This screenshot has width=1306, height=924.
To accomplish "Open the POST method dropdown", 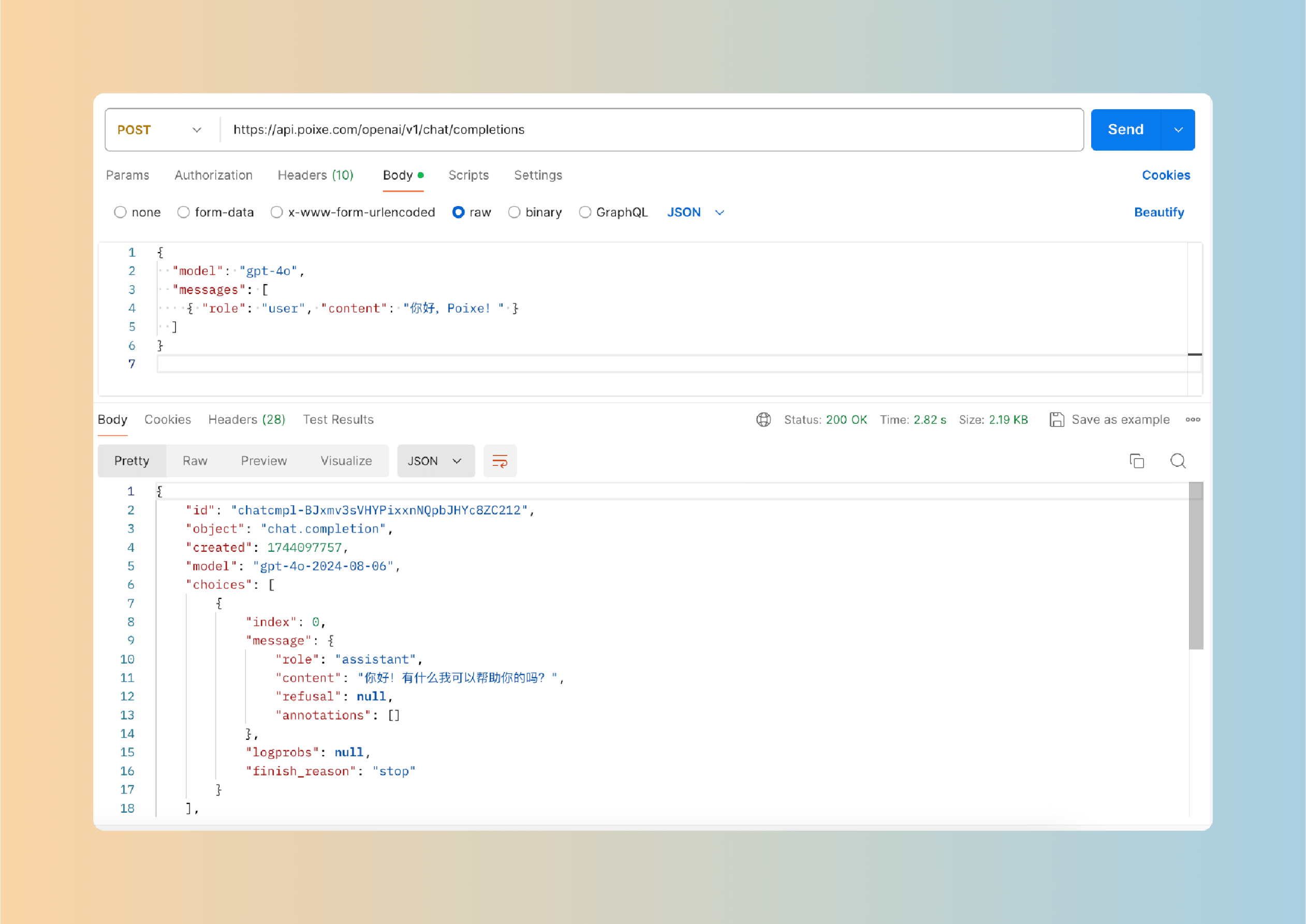I will pos(160,130).
